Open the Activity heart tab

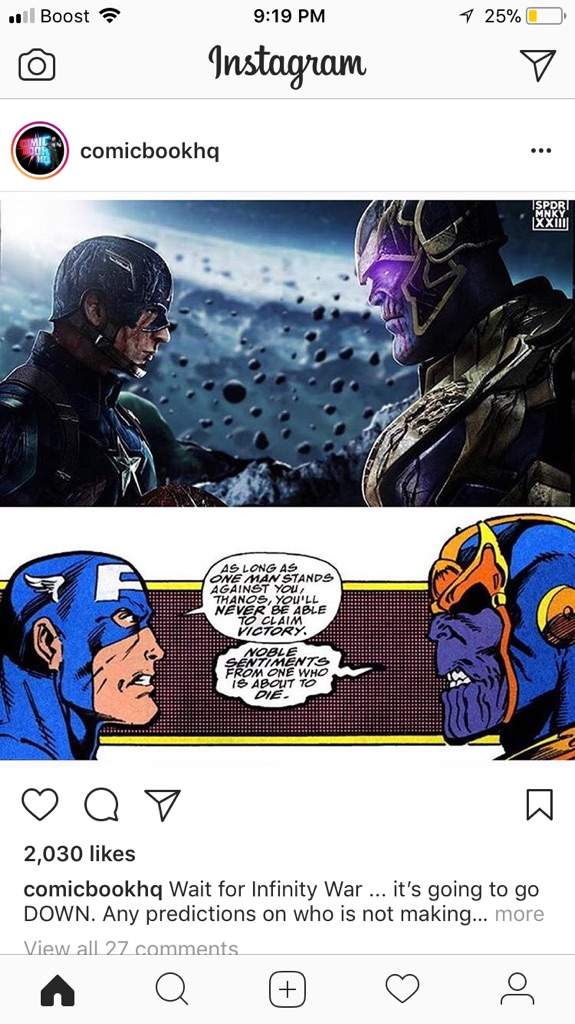[402, 989]
